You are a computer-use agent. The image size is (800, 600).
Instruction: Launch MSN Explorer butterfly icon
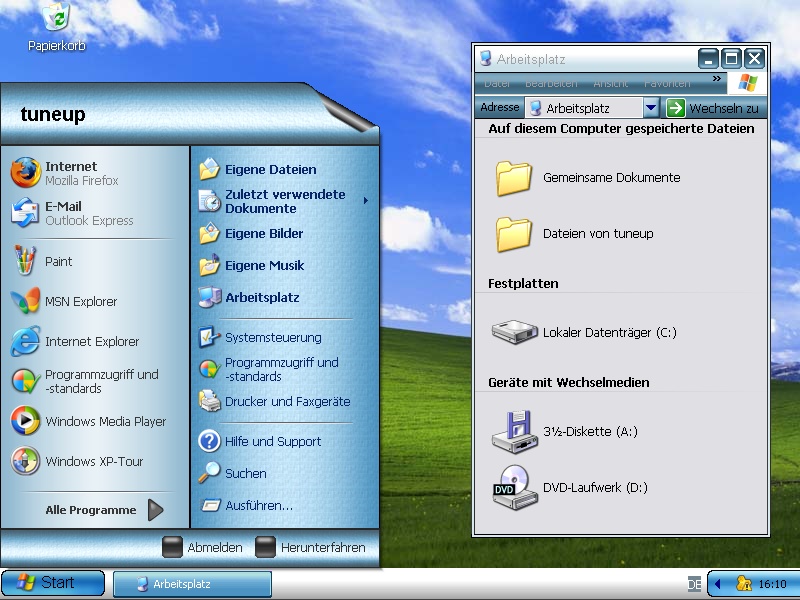tap(25, 301)
